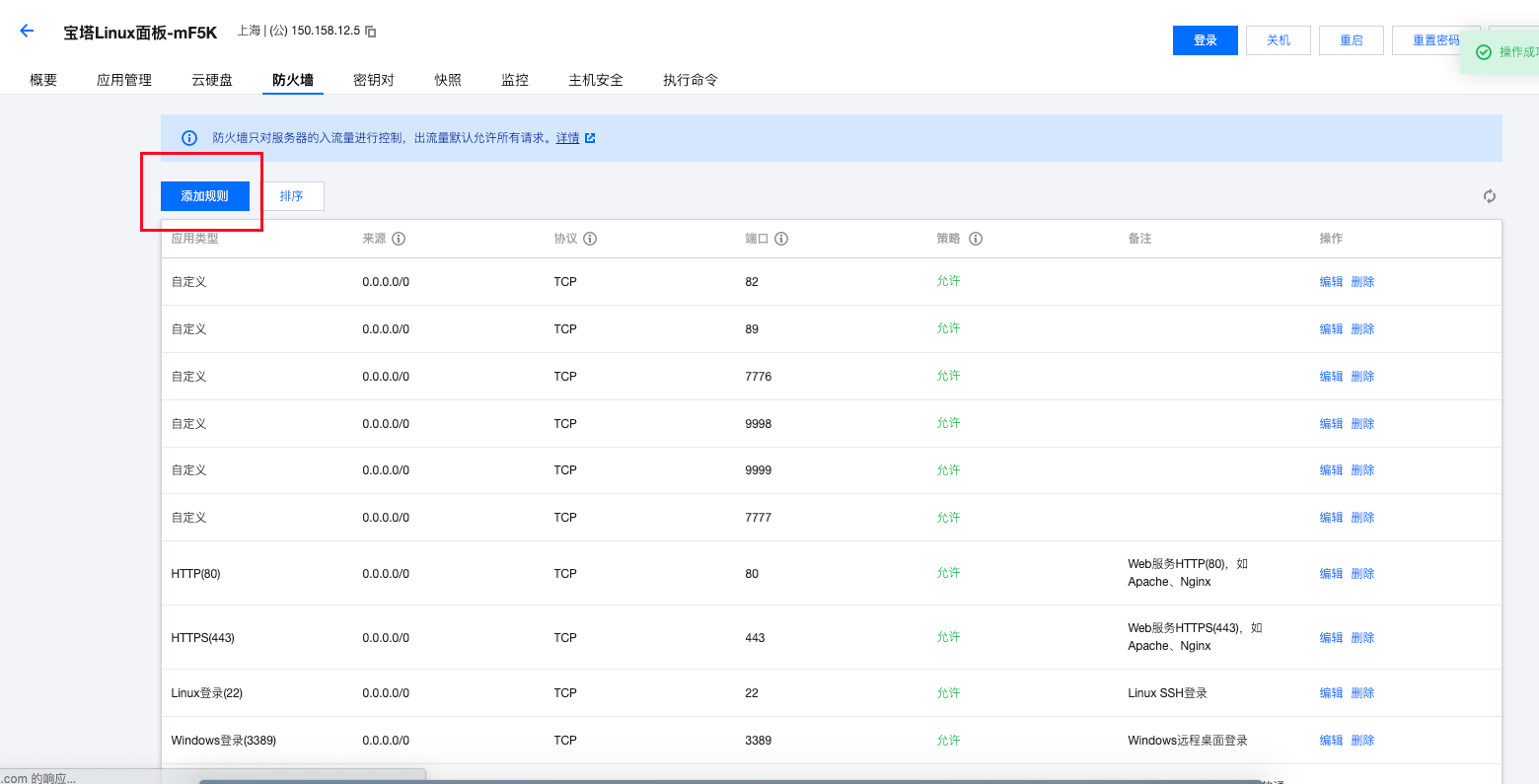Viewport: 1539px width, 784px height.
Task: Edit the rule for port 7777
Action: point(1331,518)
